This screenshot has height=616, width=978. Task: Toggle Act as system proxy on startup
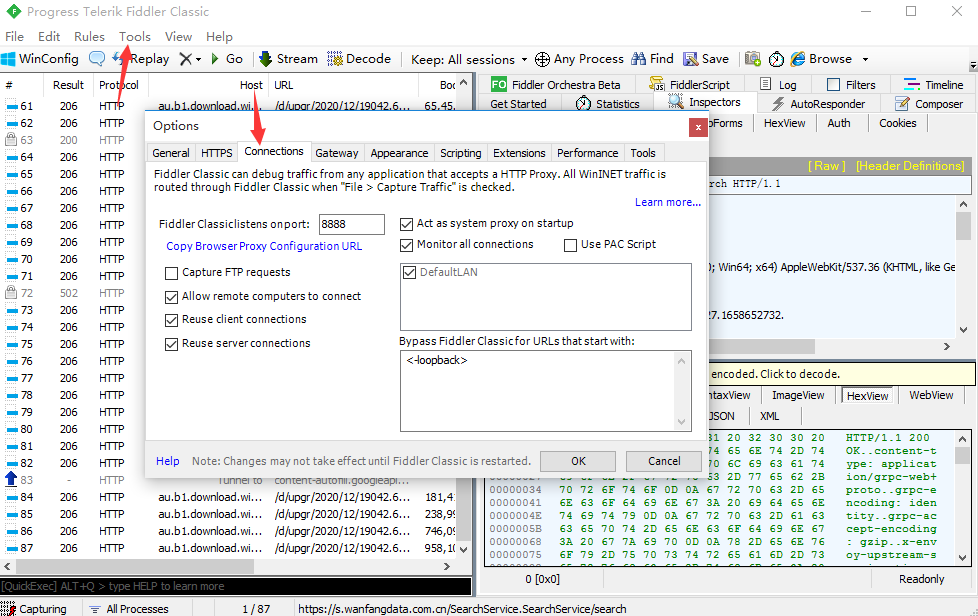click(x=407, y=223)
